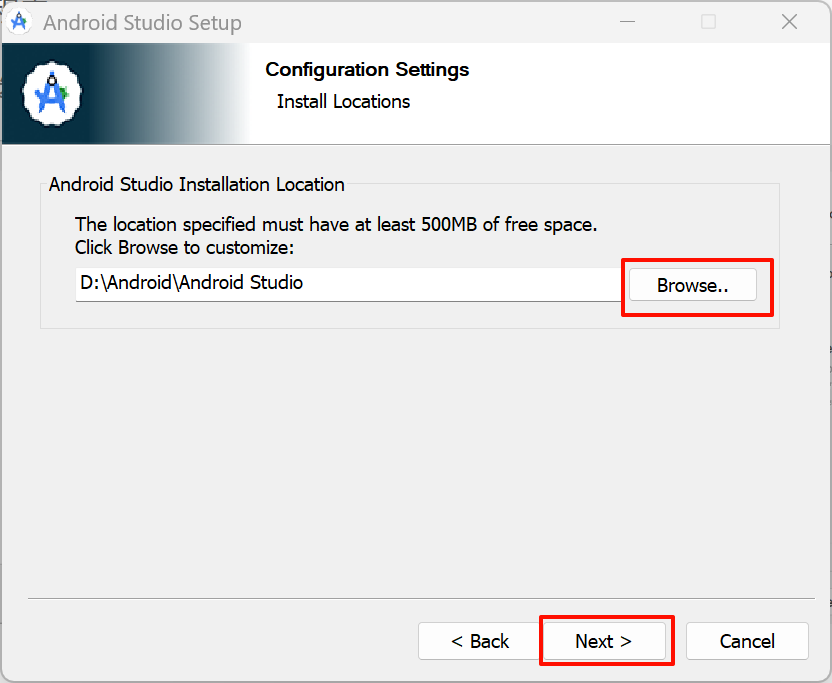Go back with the < Back button
The image size is (832, 683).
coord(479,641)
